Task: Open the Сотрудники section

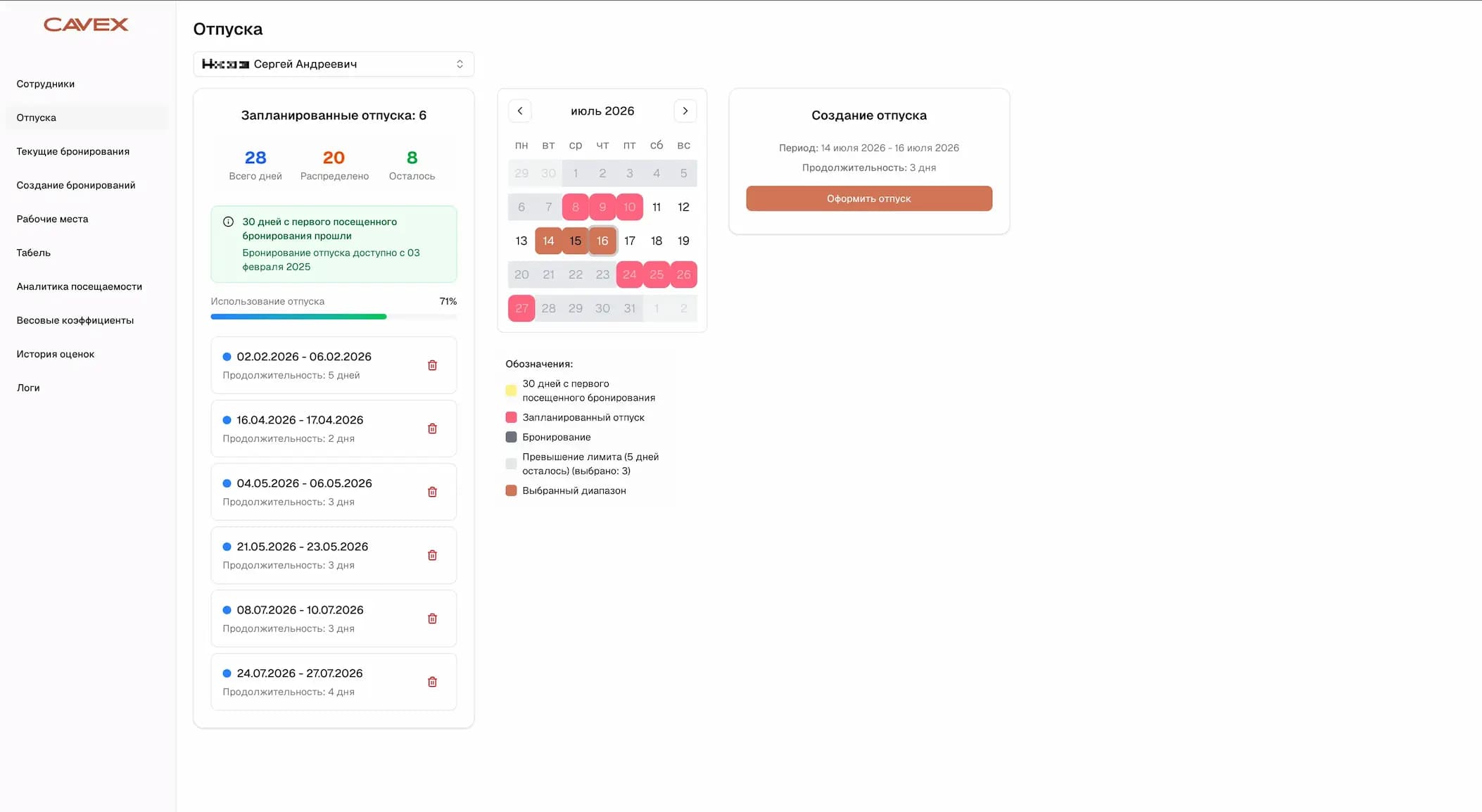Action: point(45,83)
